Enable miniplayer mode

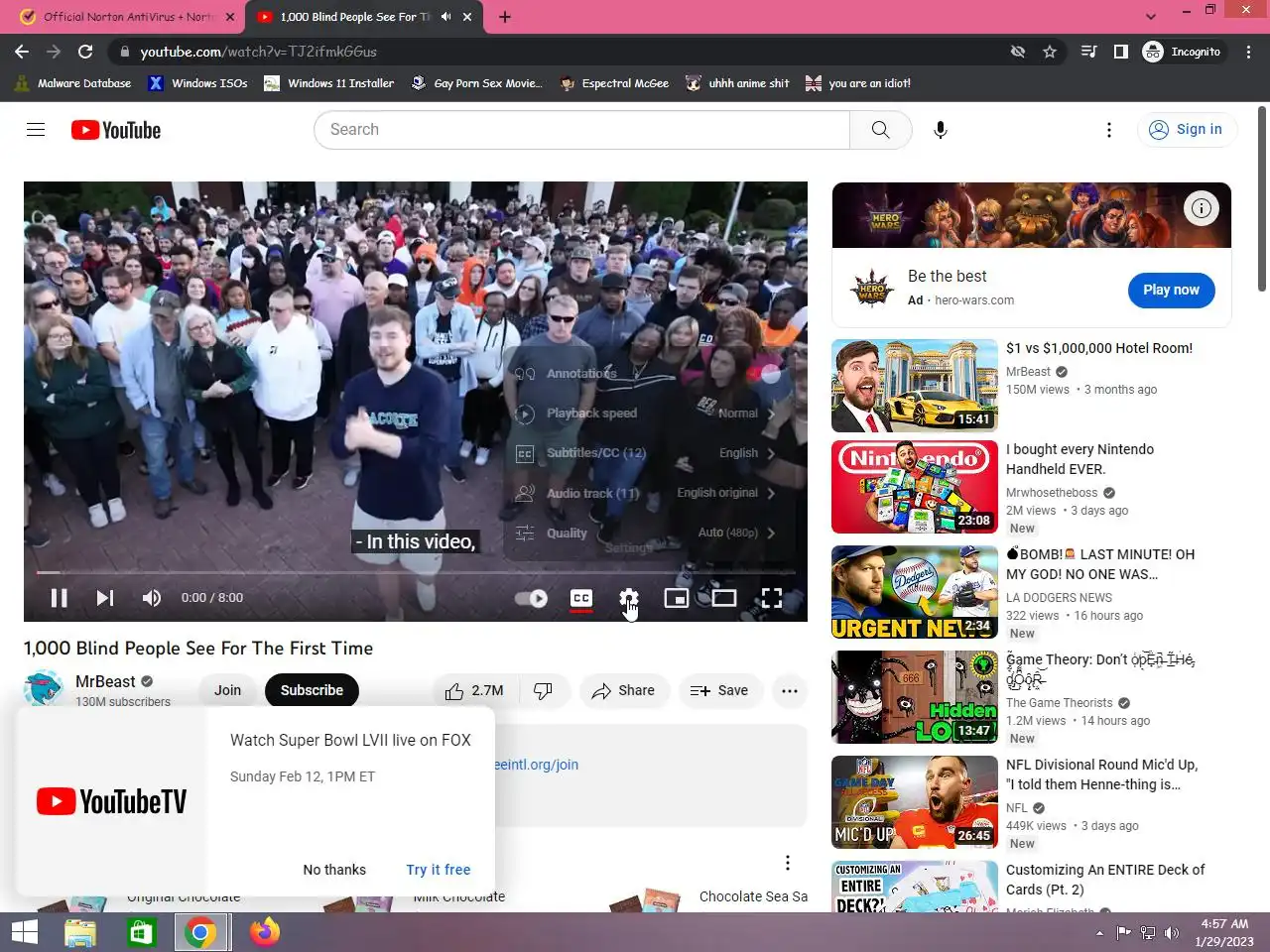click(677, 598)
